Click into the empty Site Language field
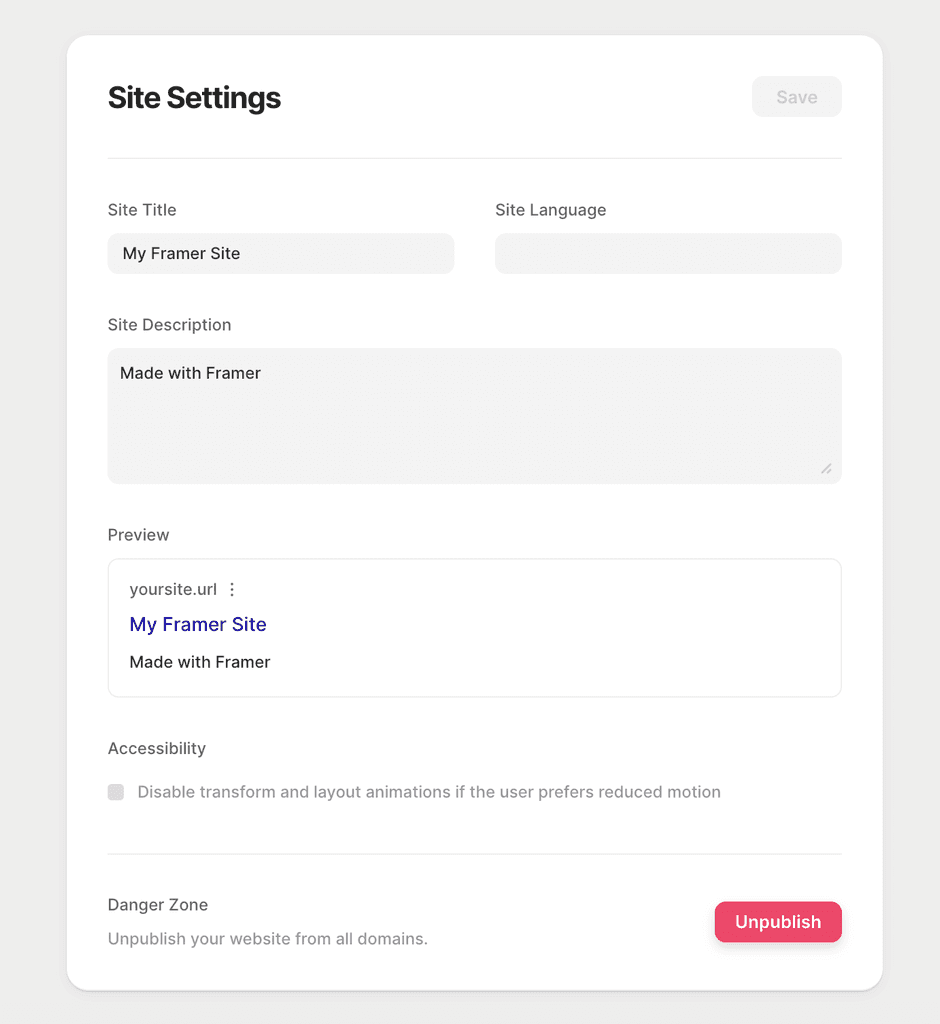Image resolution: width=940 pixels, height=1024 pixels. click(668, 254)
